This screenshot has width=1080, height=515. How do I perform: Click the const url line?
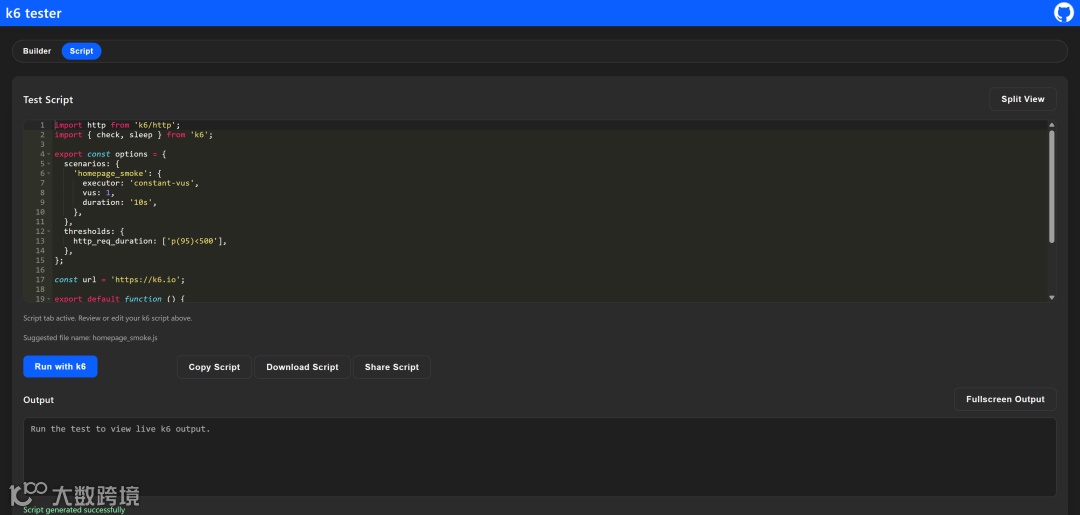[120, 280]
